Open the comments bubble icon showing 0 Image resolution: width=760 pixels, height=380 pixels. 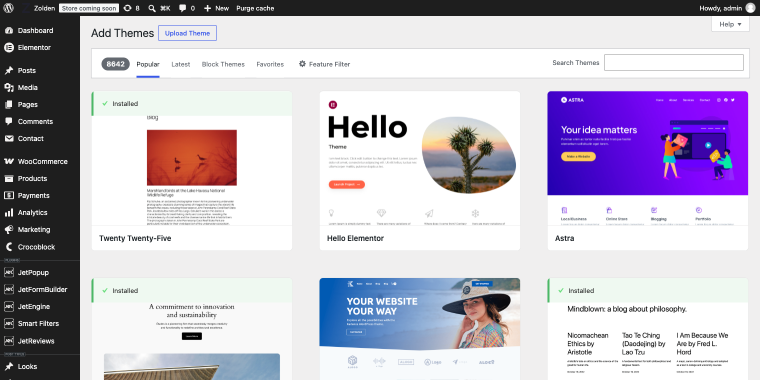point(182,8)
